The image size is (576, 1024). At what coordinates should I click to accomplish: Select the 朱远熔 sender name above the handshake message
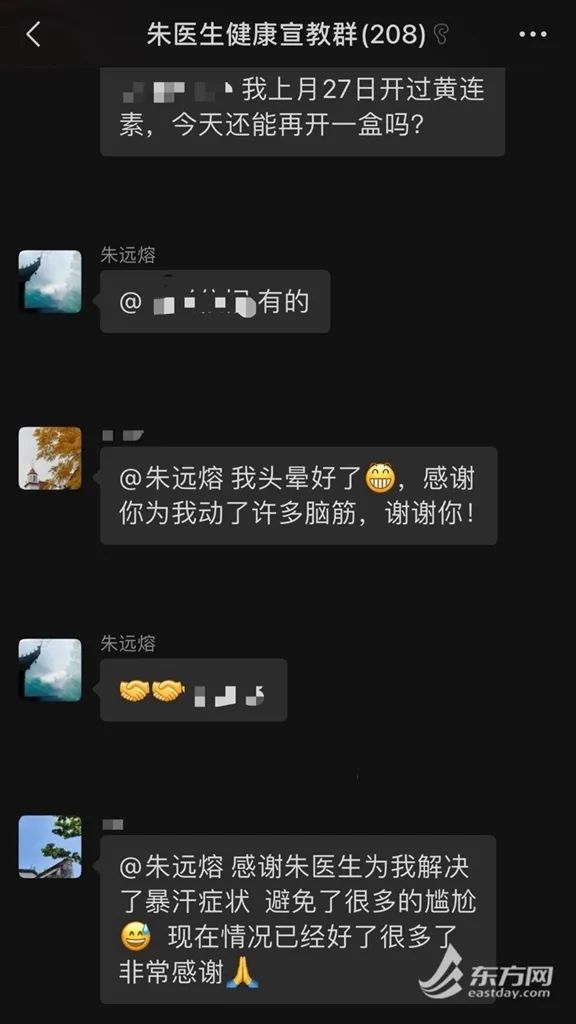point(128,643)
